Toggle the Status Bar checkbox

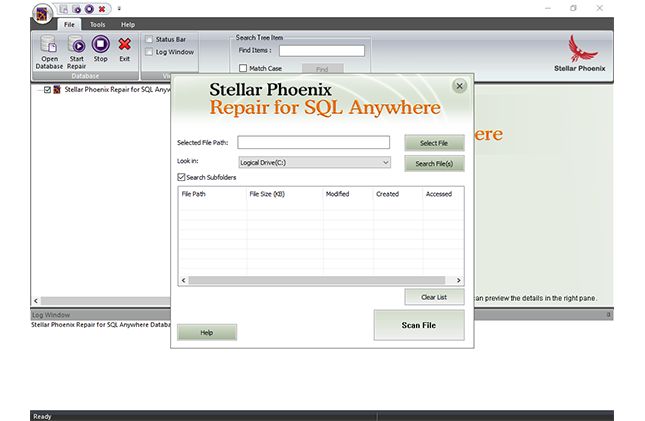[149, 40]
